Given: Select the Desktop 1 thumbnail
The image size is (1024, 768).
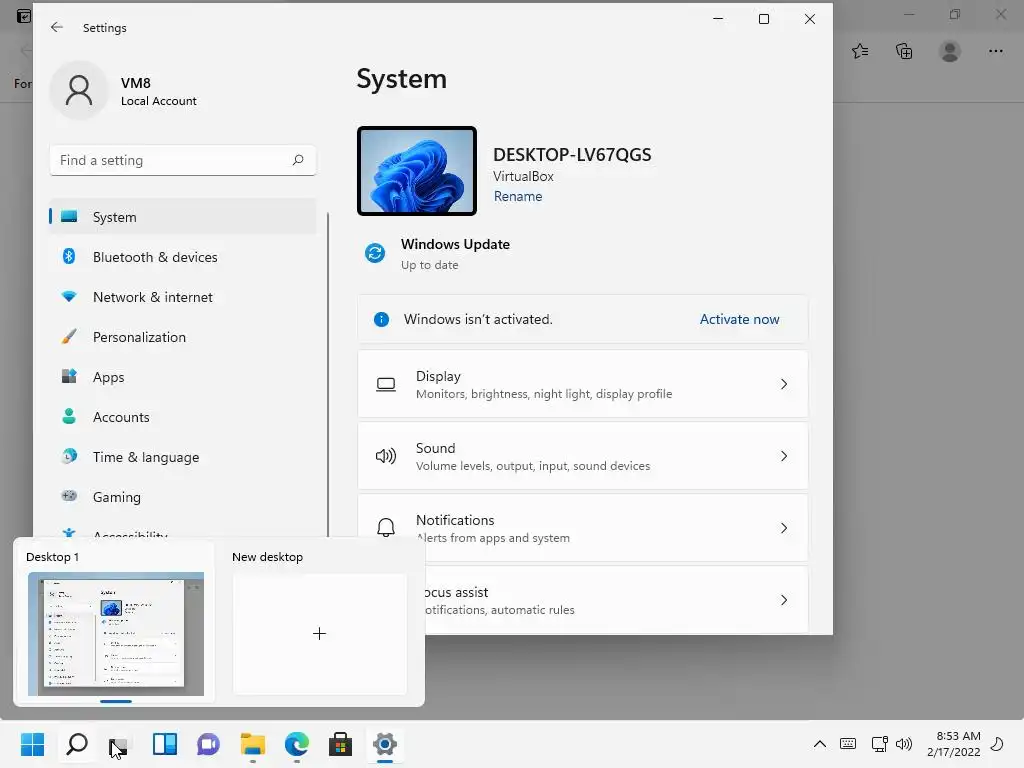Looking at the screenshot, I should pyautogui.click(x=116, y=633).
